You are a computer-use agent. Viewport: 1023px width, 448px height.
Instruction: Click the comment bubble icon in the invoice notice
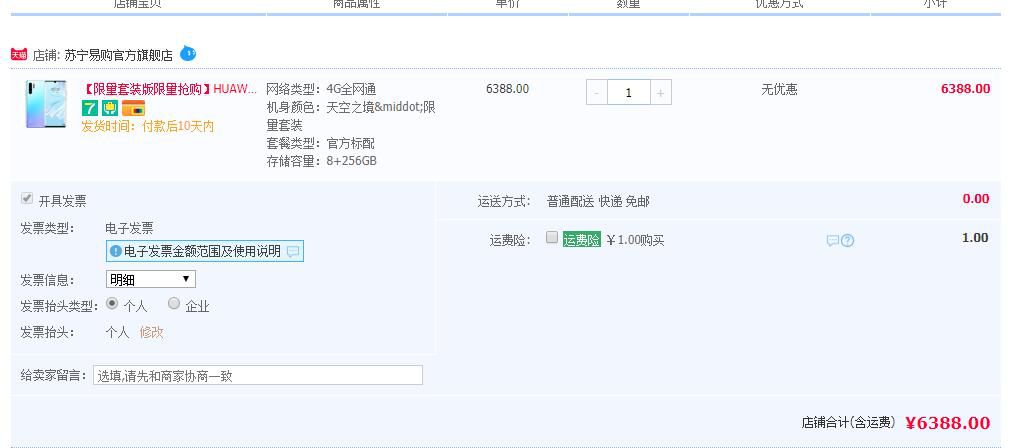293,252
